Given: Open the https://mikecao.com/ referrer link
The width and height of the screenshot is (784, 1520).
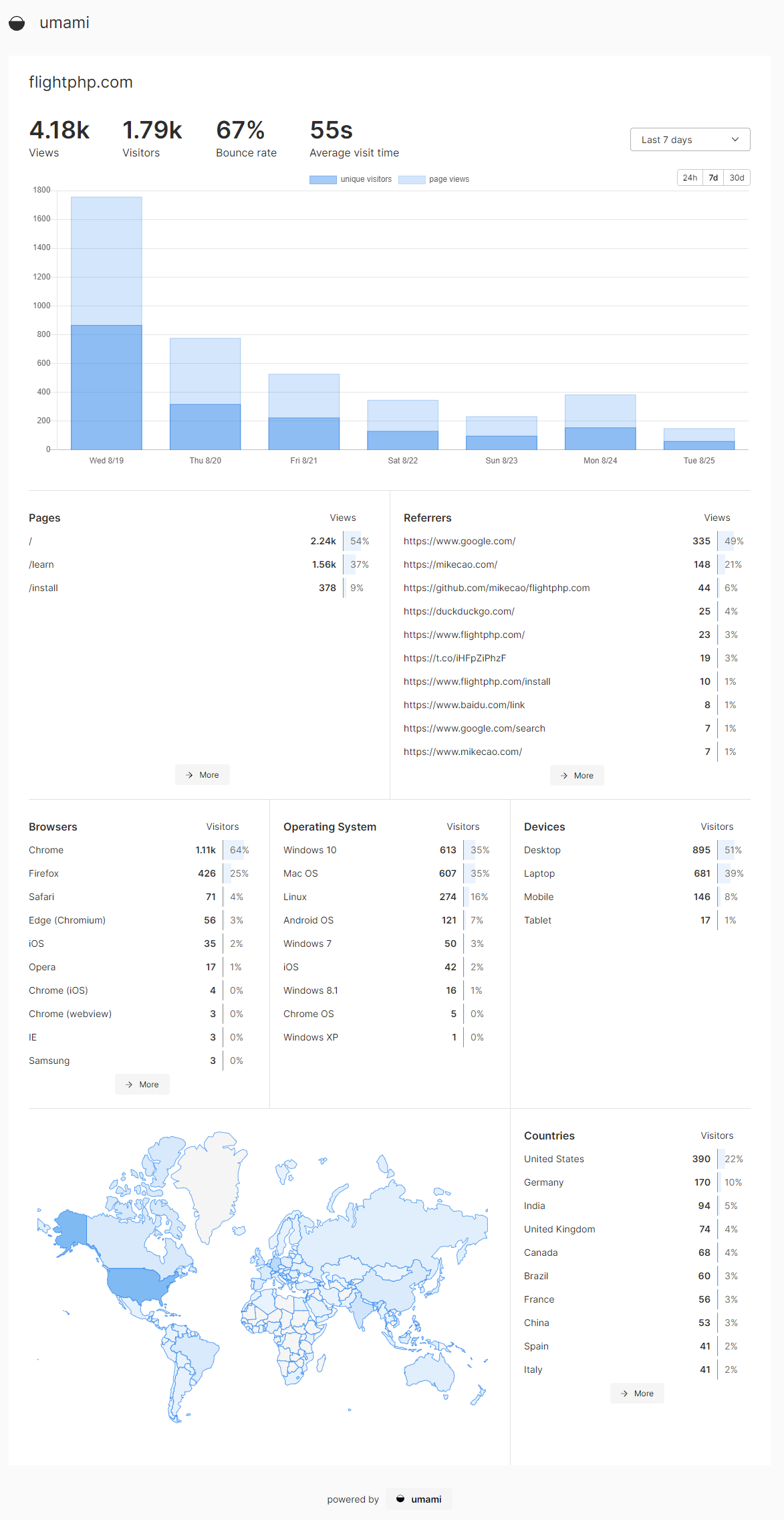Looking at the screenshot, I should pos(450,564).
